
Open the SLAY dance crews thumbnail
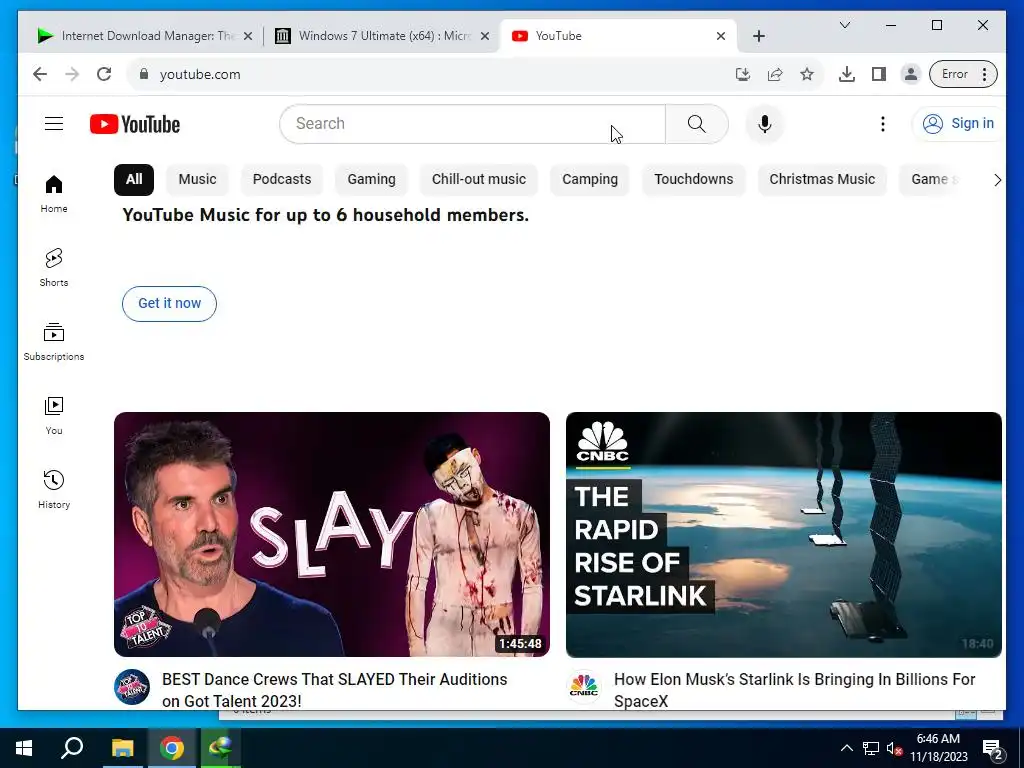coord(332,534)
